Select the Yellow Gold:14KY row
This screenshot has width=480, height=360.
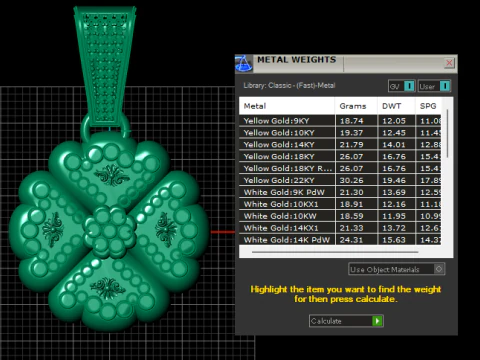click(x=340, y=145)
